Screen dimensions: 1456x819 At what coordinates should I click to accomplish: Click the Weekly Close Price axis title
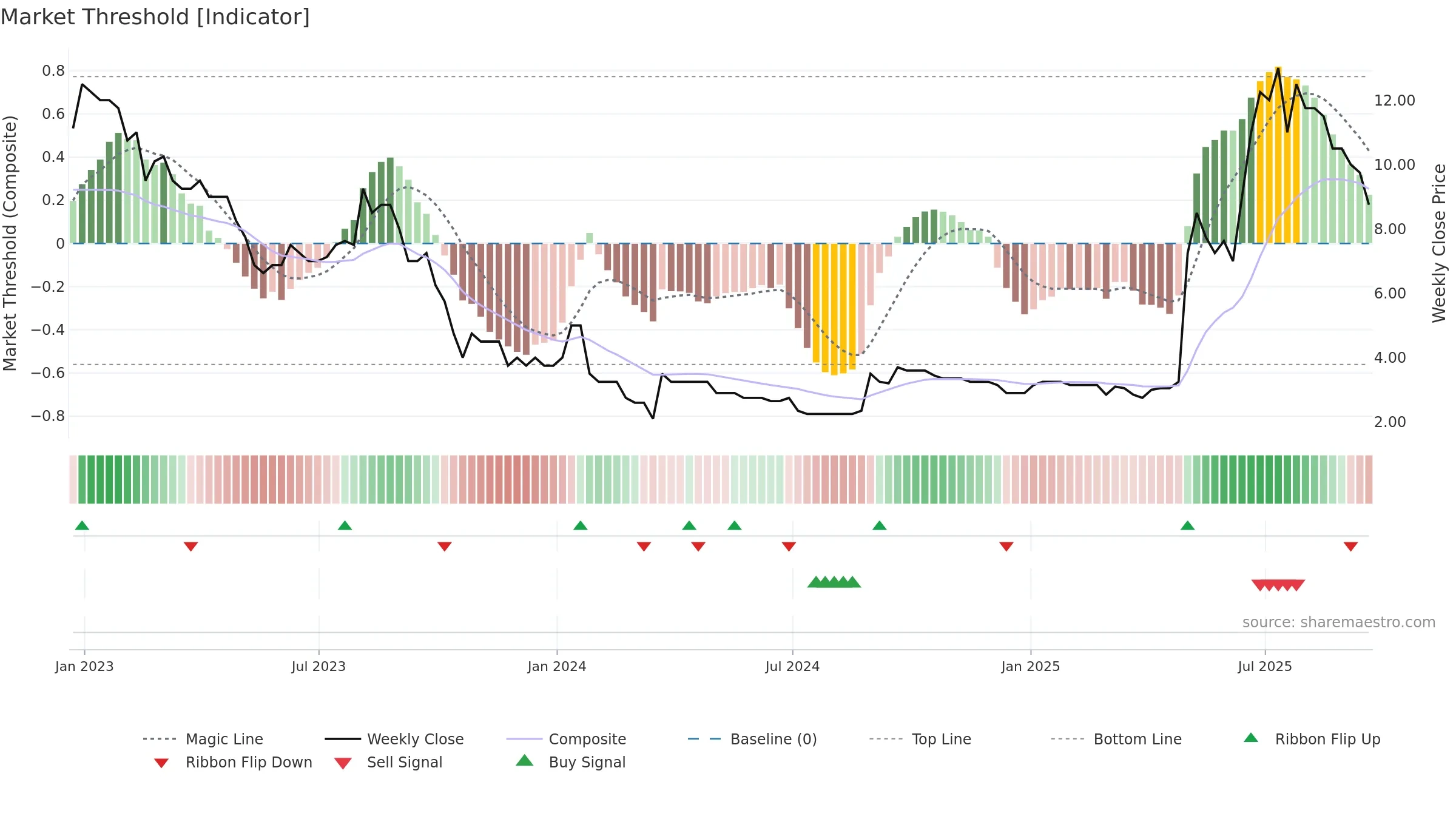tap(1439, 243)
